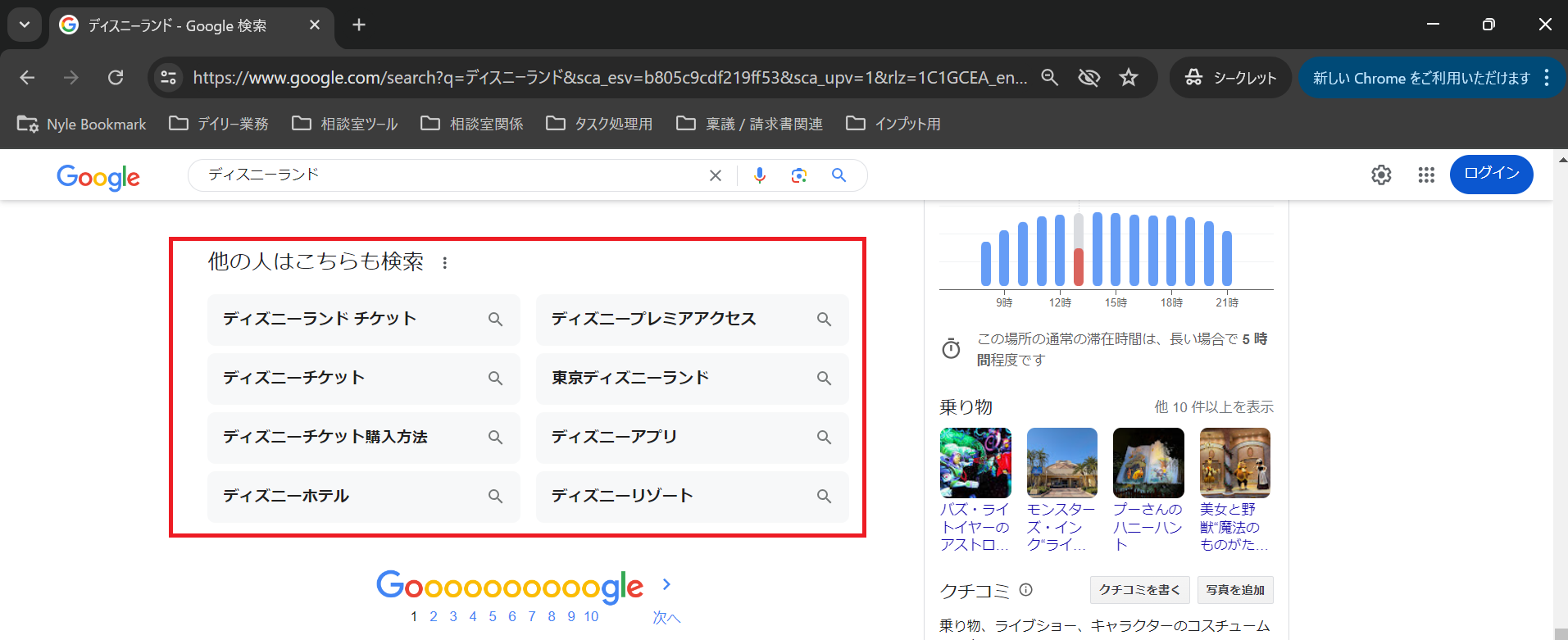The image size is (1568, 640).
Task: Open バズ・ライトイヤーのアストロ ride thumbnail
Action: 975,463
